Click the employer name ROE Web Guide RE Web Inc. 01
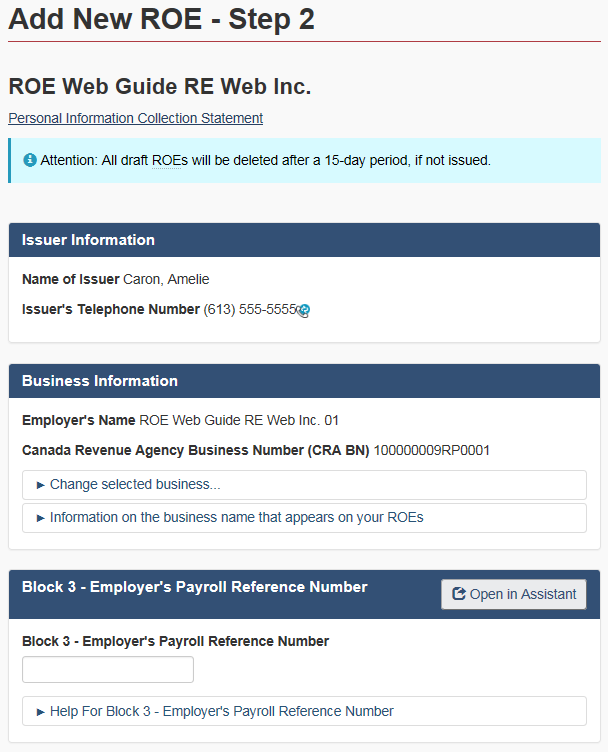This screenshot has height=752, width=608. pos(239,420)
